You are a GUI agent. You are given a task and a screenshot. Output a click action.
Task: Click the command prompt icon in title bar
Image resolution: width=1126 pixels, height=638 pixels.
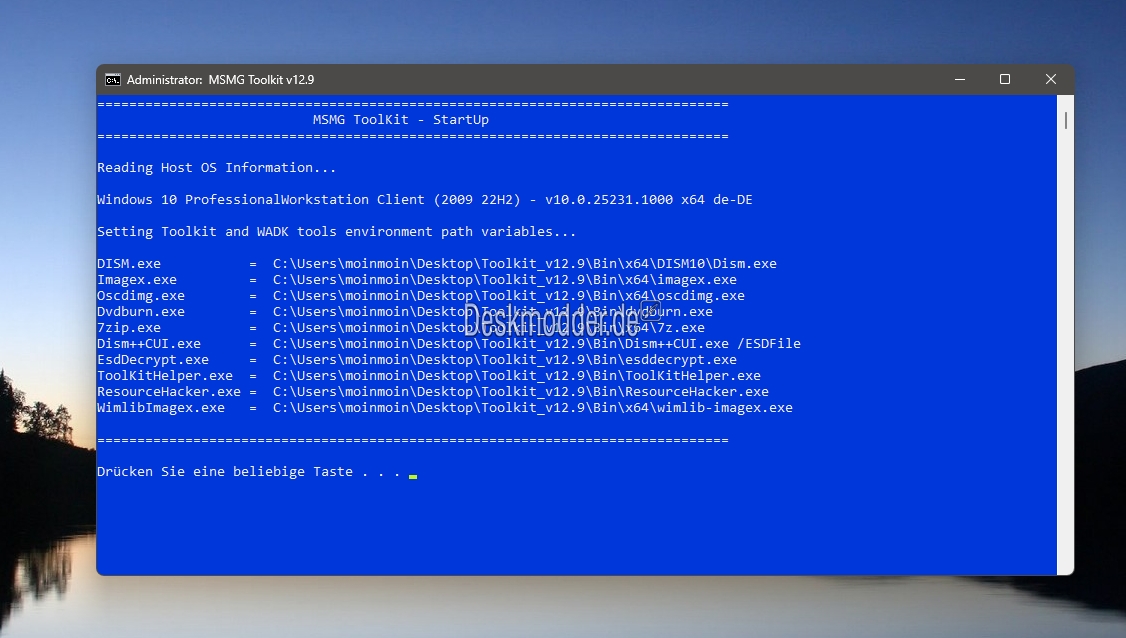(113, 80)
